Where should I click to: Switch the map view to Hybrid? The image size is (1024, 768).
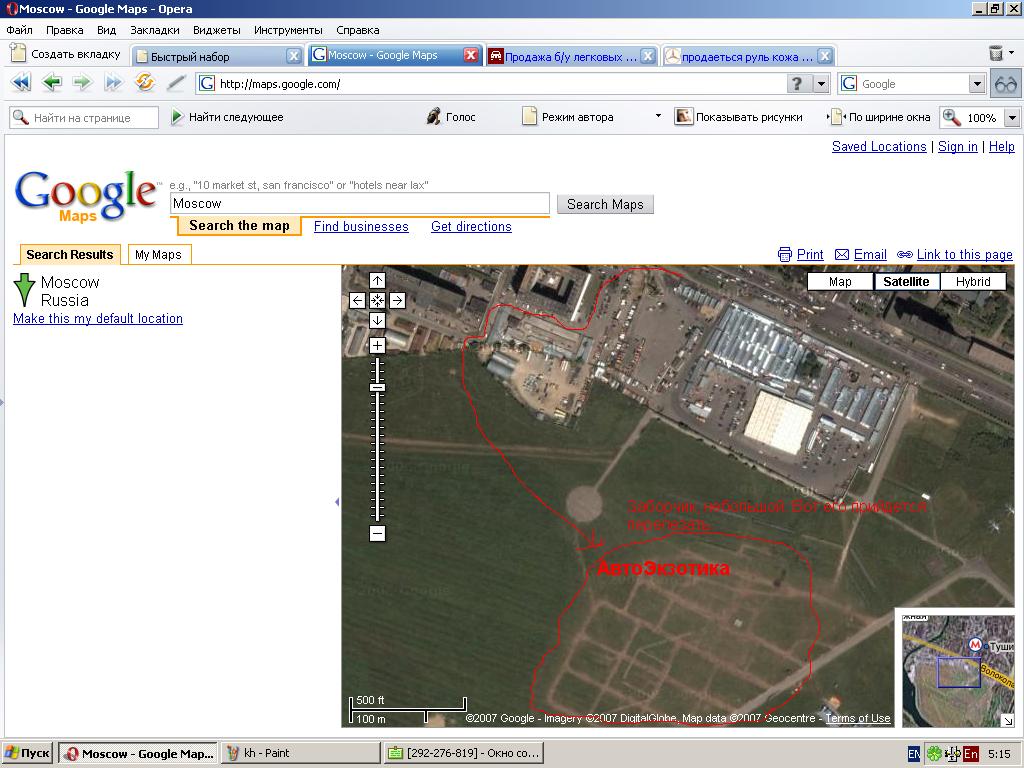coord(973,281)
